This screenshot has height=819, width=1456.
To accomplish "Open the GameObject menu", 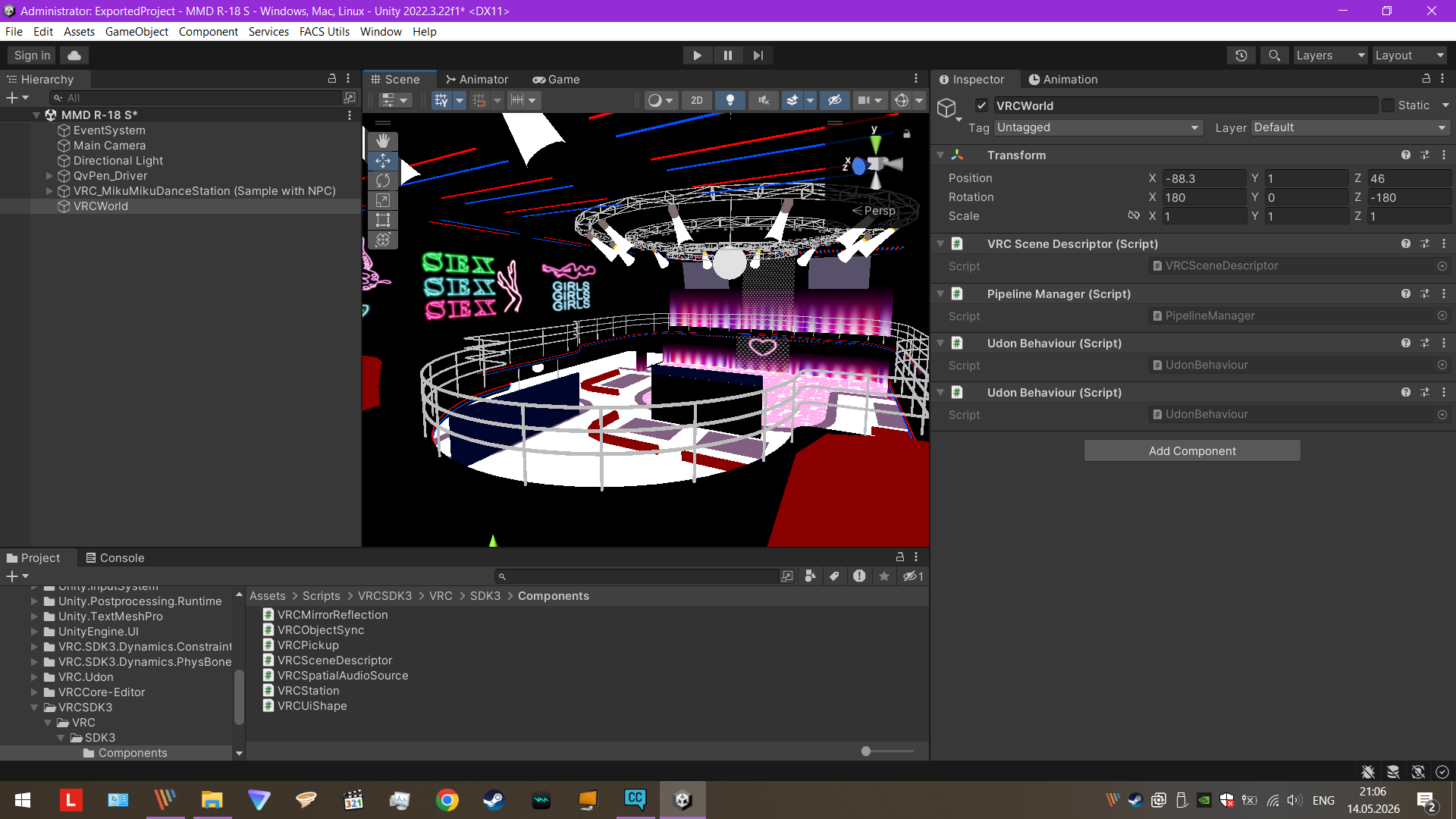I will 136,32.
